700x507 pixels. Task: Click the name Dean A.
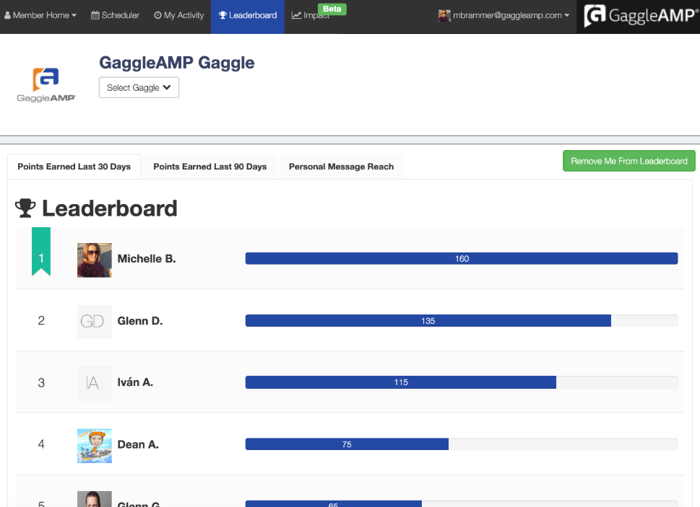point(138,444)
